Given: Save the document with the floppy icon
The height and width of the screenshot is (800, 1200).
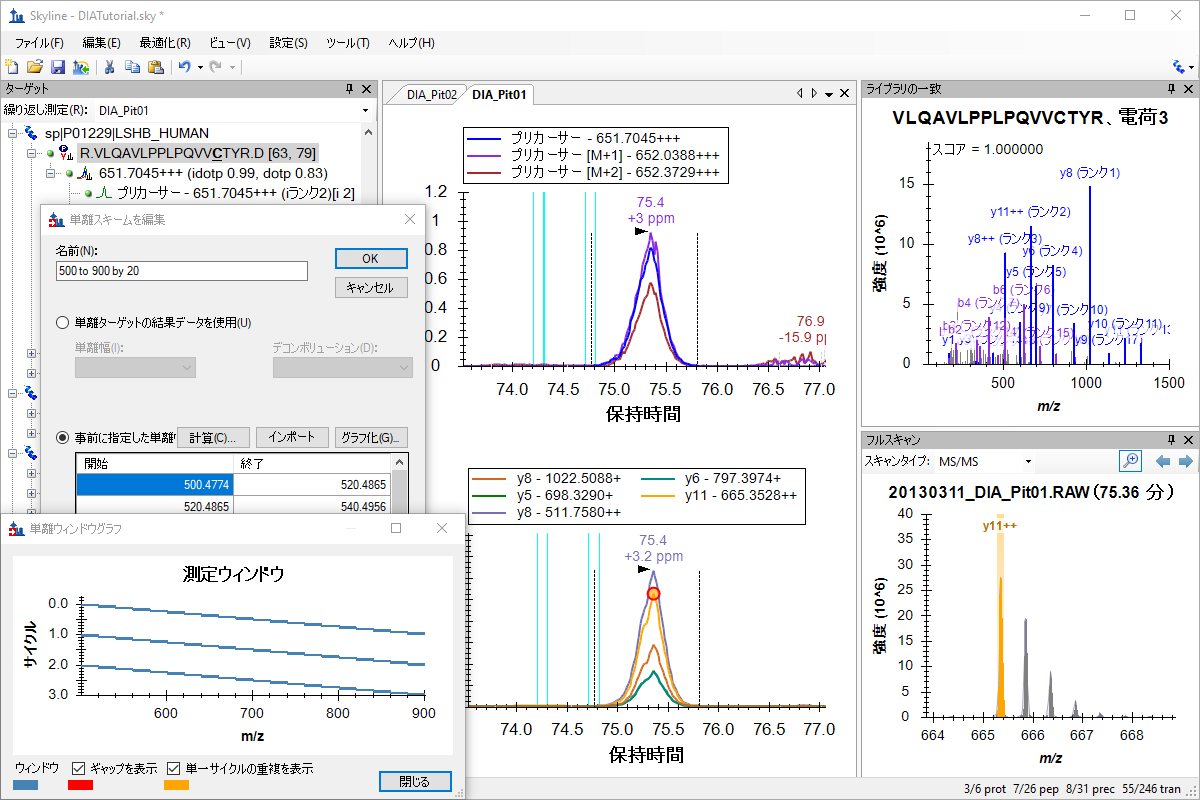Looking at the screenshot, I should [x=58, y=67].
